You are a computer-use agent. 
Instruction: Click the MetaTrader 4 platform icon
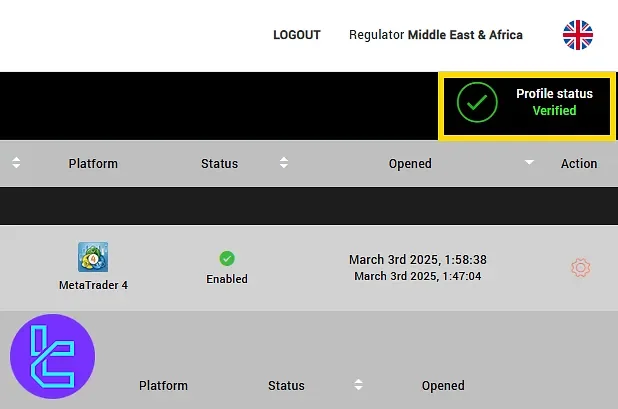(x=93, y=257)
